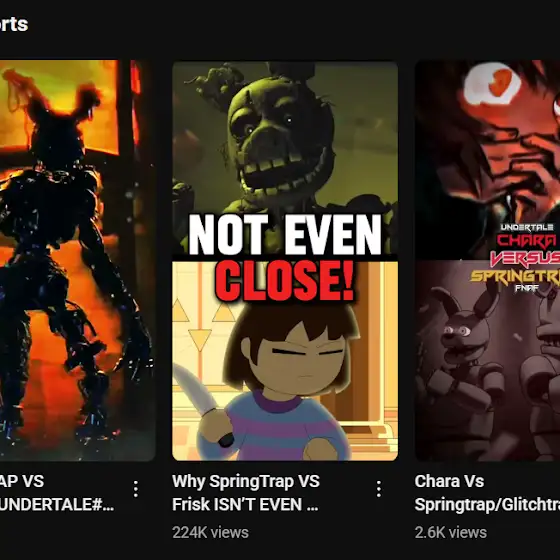
Task: Click the gray bunny animatronic in right thumbnail
Action: coord(461,361)
